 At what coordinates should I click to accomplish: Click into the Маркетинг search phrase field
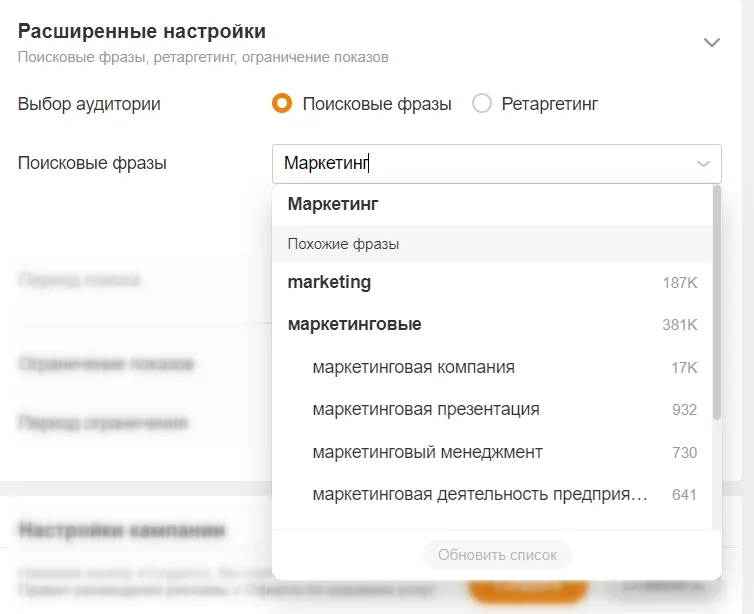pyautogui.click(x=480, y=163)
